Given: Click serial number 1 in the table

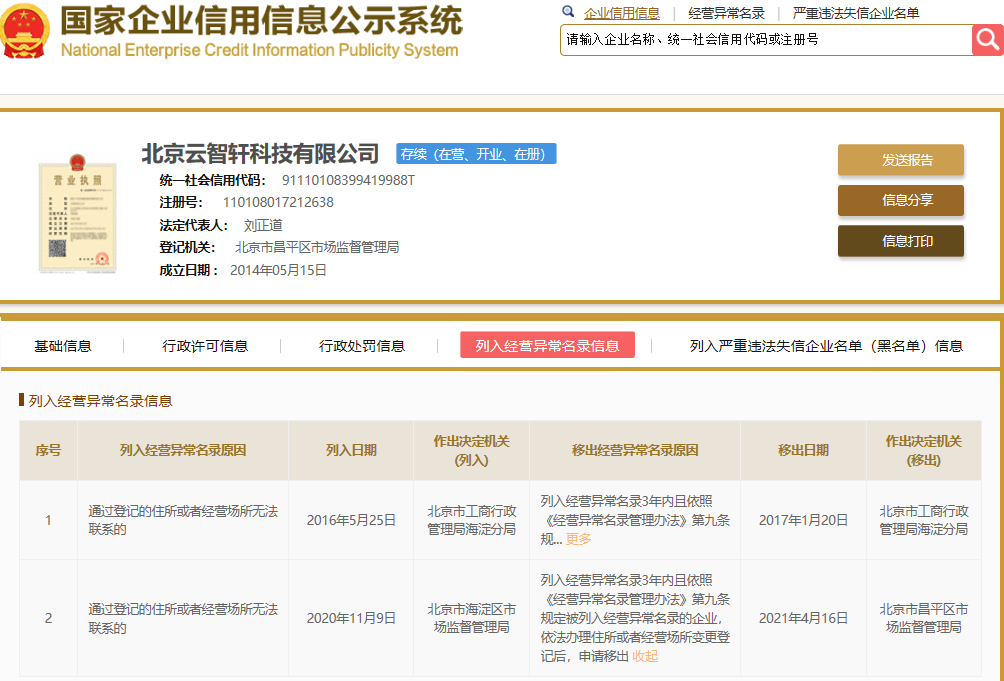Looking at the screenshot, I should pyautogui.click(x=48, y=520).
